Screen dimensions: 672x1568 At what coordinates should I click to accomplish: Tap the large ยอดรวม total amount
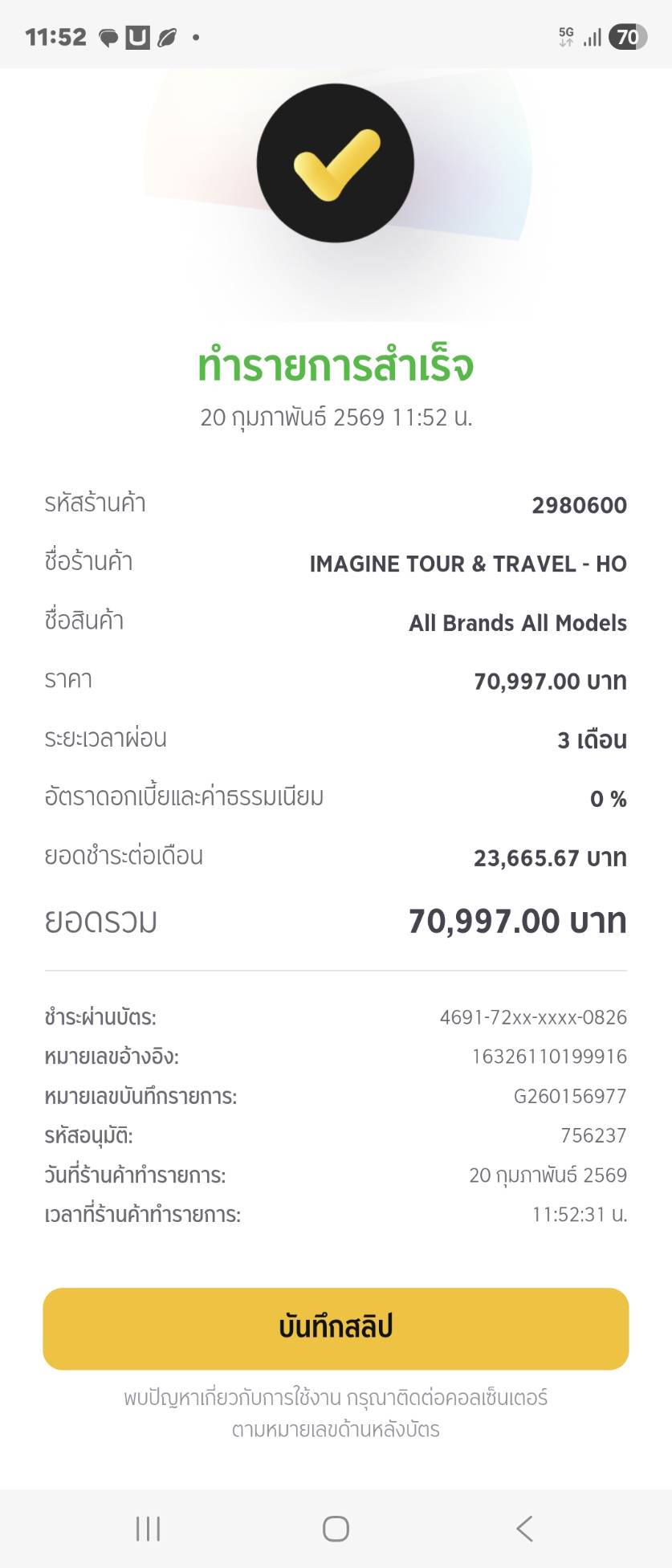coord(517,921)
